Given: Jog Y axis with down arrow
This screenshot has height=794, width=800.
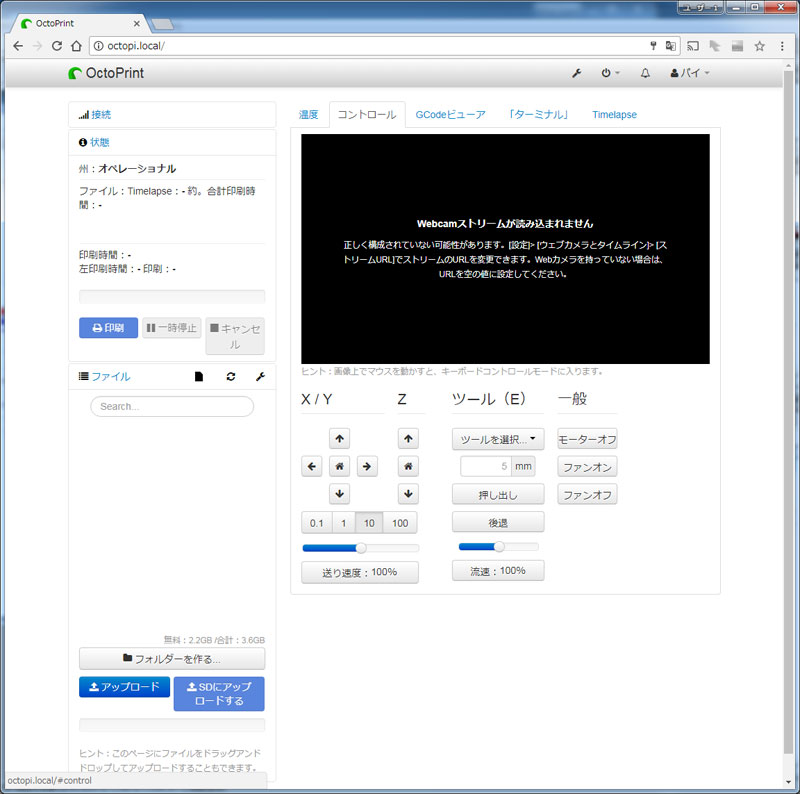Looking at the screenshot, I should 339,493.
